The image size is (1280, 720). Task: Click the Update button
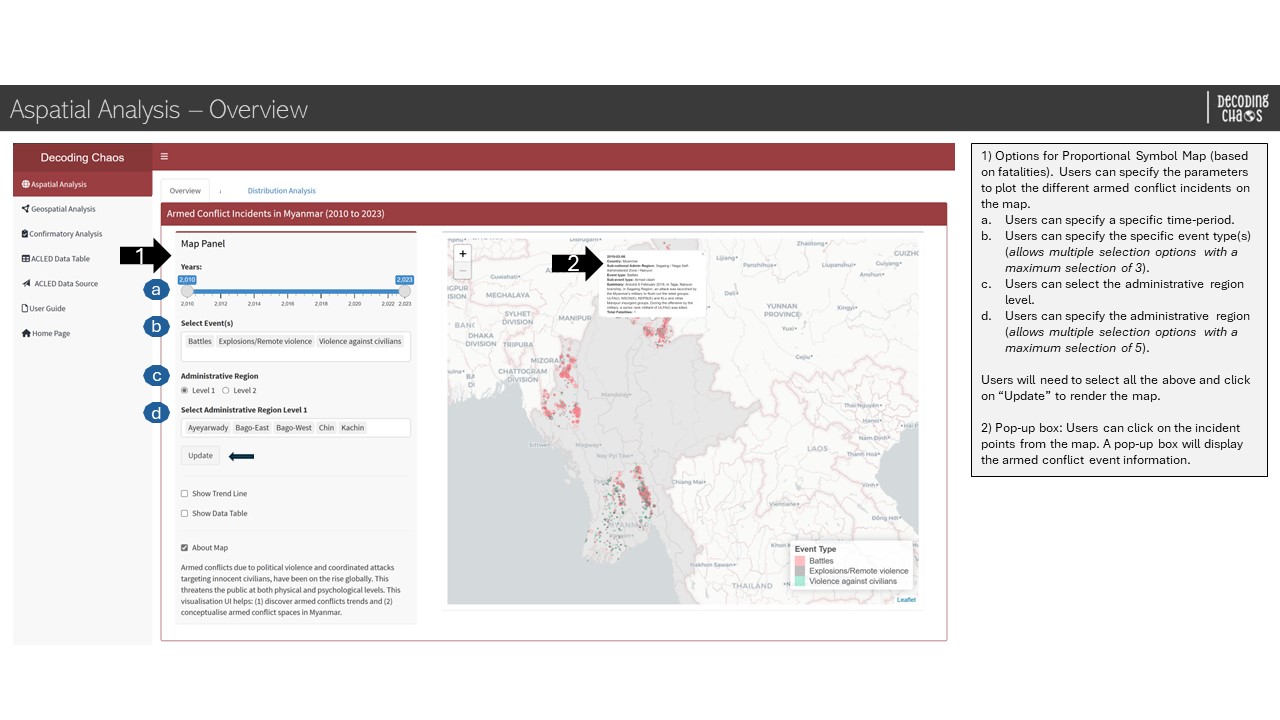[x=200, y=456]
